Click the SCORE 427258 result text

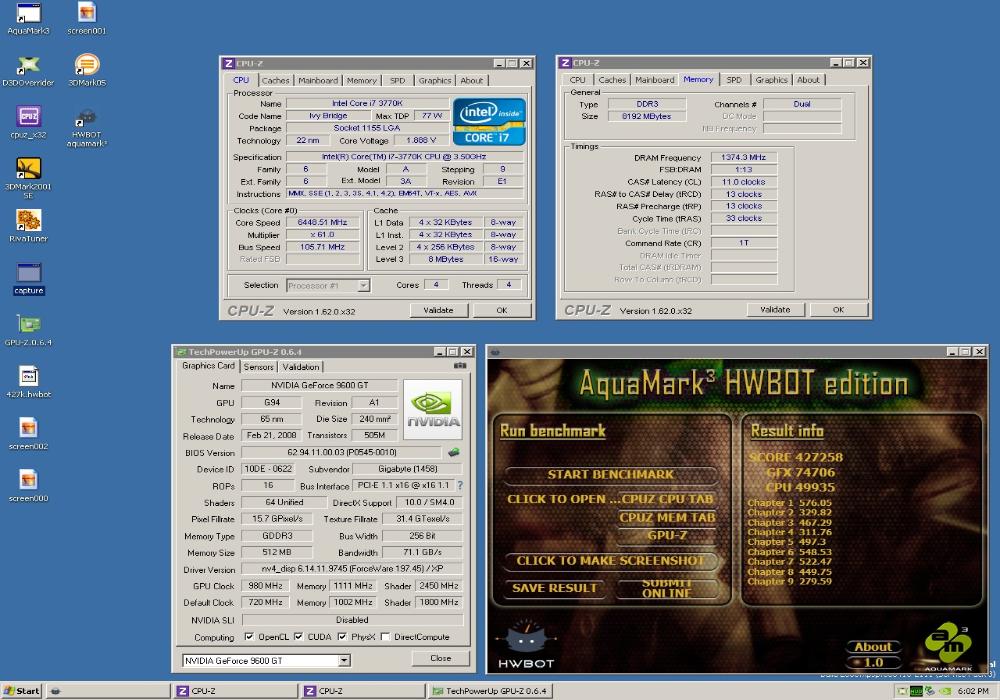[796, 457]
